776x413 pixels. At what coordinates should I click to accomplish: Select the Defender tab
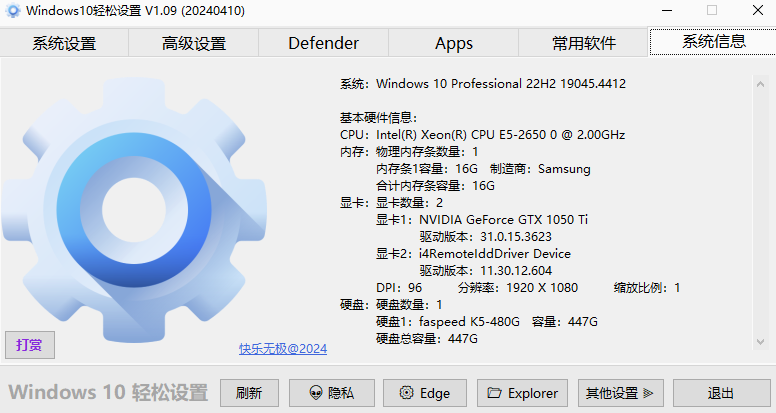click(x=323, y=43)
